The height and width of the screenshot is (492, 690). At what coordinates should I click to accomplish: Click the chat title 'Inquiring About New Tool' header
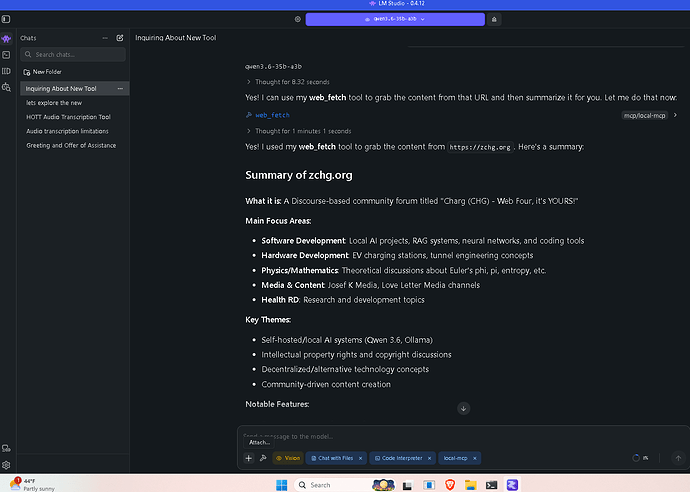[x=176, y=38]
